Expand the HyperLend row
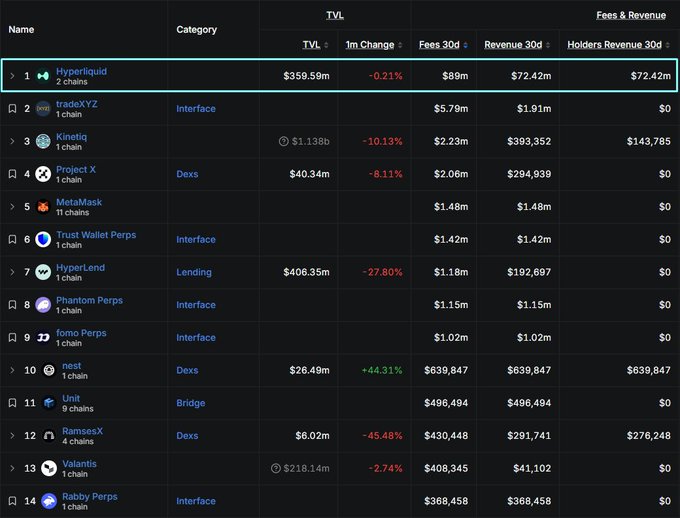Viewport: 680px width, 518px height. coord(12,272)
